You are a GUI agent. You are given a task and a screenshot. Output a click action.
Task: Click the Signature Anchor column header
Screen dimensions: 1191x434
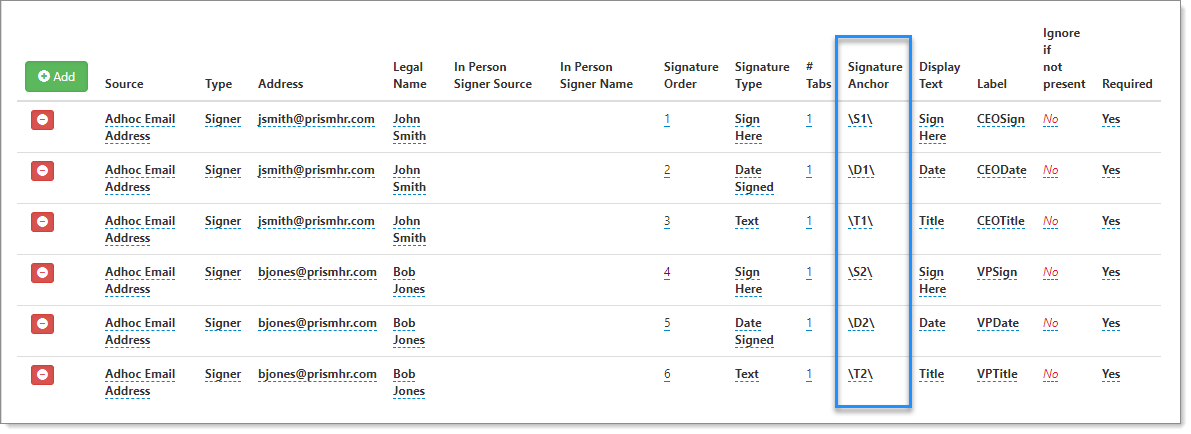click(875, 75)
